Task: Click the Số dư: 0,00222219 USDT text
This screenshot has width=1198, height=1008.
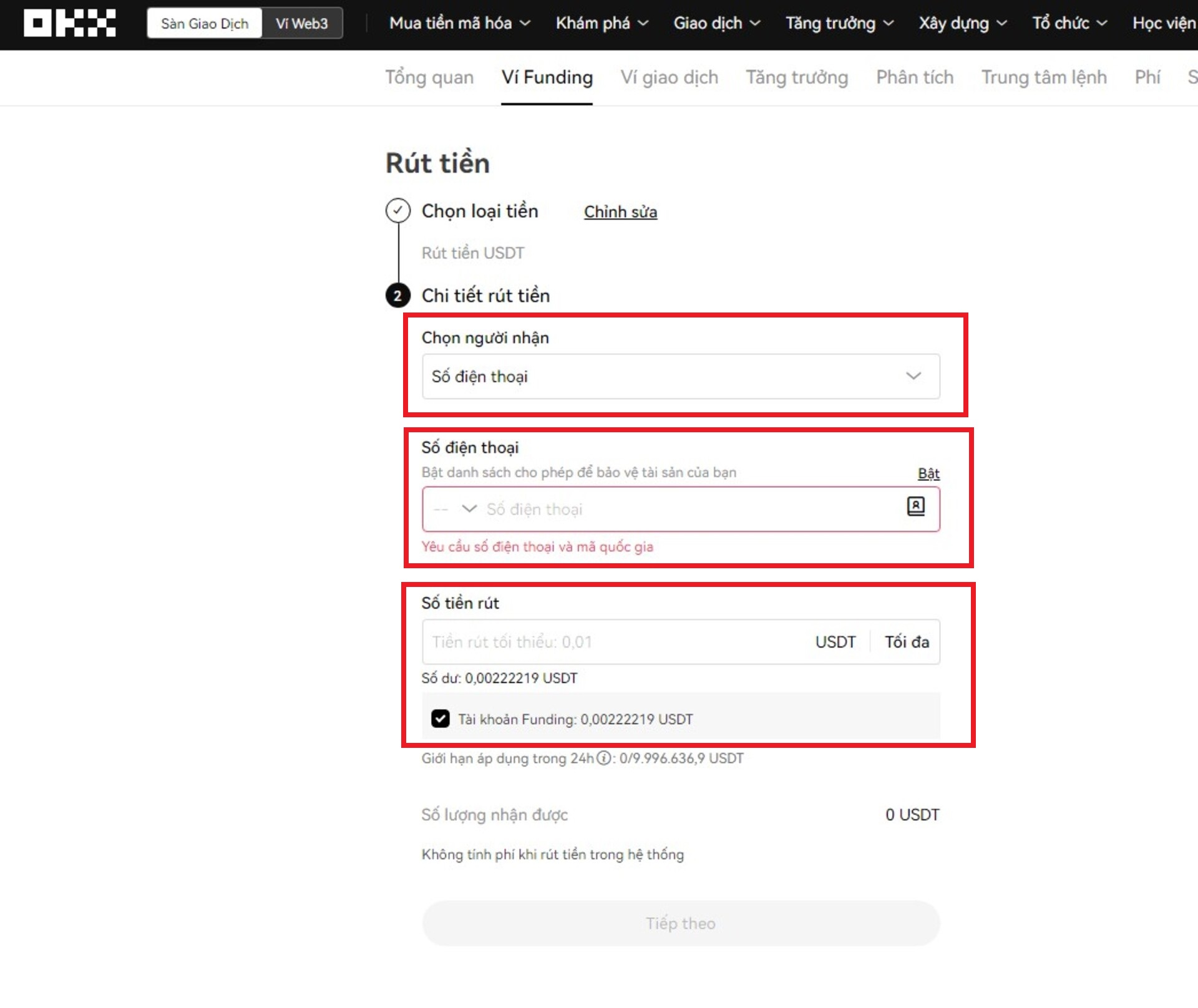Action: tap(499, 678)
